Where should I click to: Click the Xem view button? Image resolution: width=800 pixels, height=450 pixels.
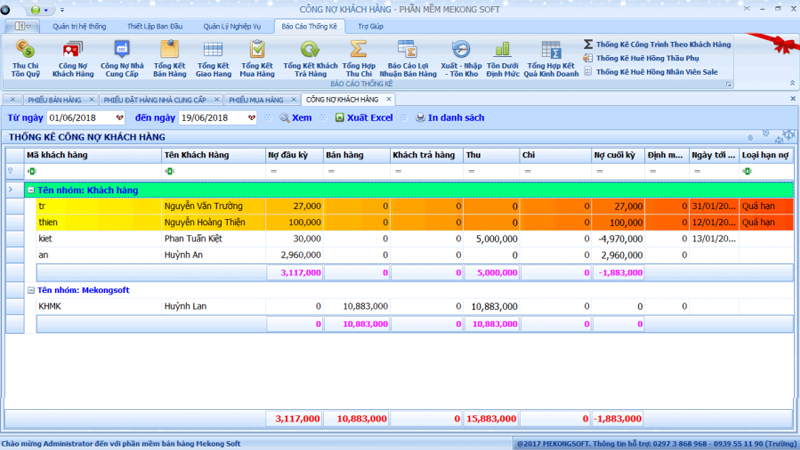click(x=295, y=118)
